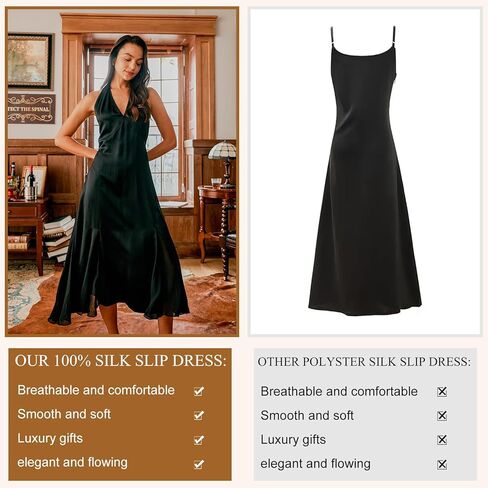The width and height of the screenshot is (488, 488).
Task: Click the X box beside polyester Luxury gifts
Action: click(442, 440)
